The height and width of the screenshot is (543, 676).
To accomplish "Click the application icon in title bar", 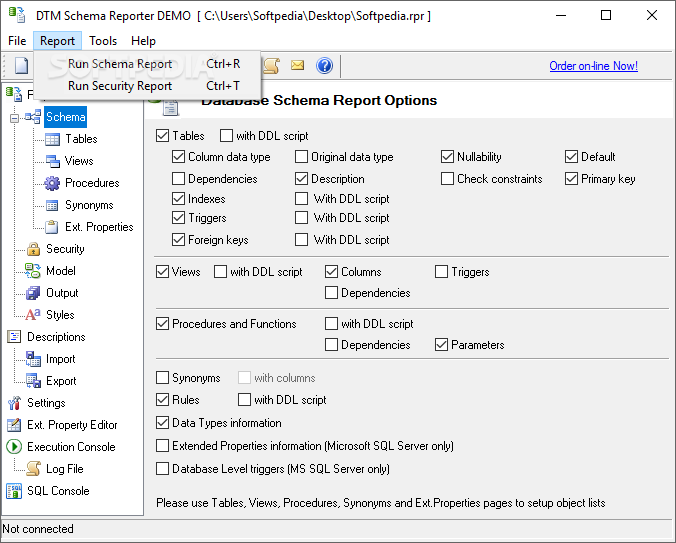I will (x=17, y=15).
